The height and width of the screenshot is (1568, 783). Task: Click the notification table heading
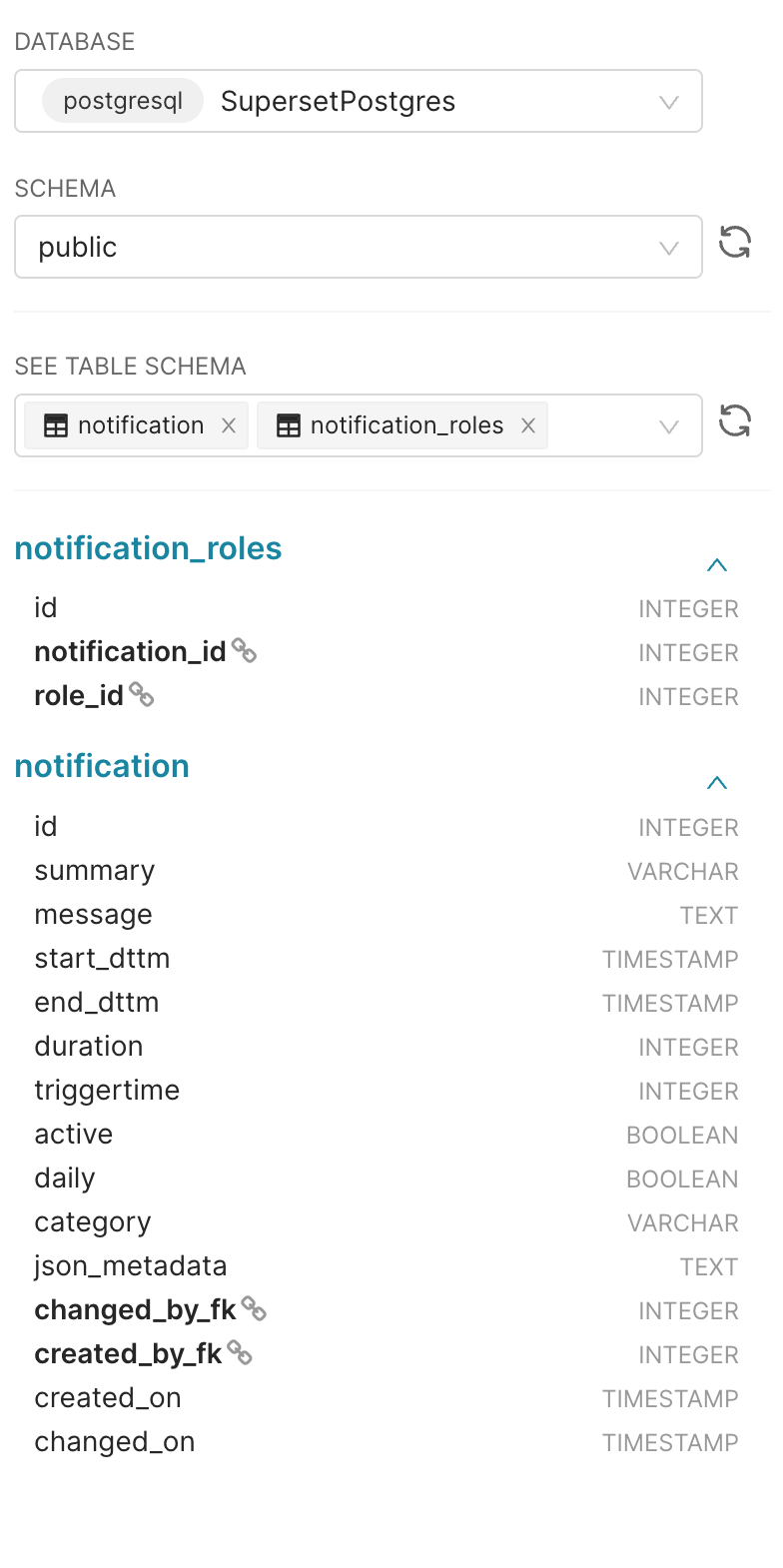tap(102, 765)
